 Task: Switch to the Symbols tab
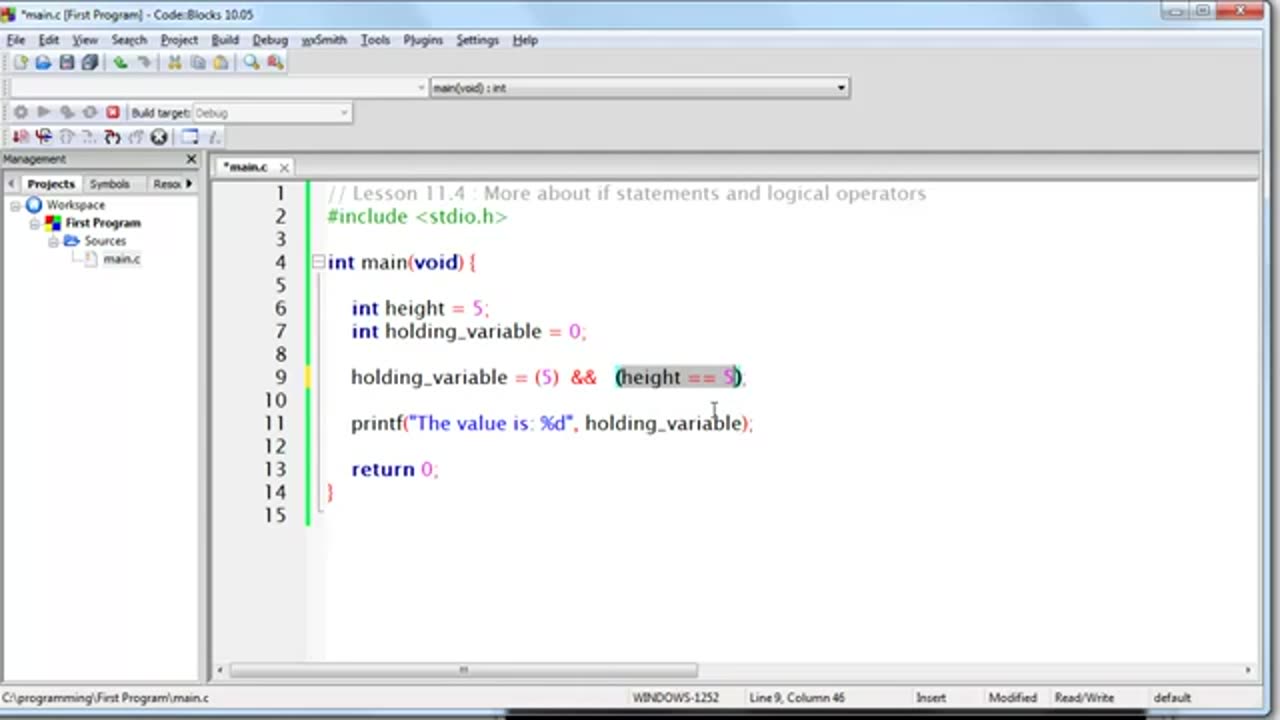click(x=109, y=184)
